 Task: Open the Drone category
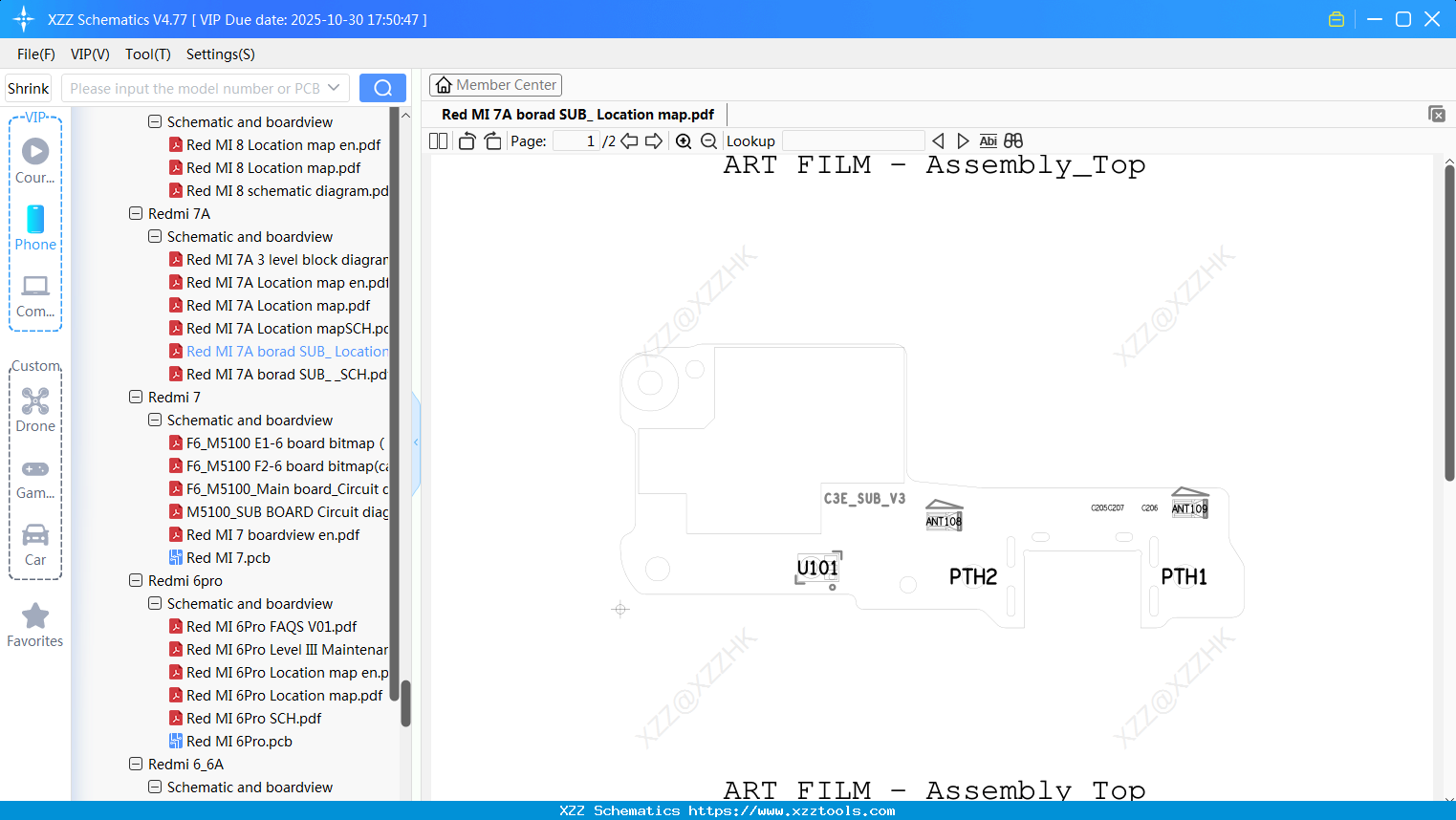click(x=35, y=410)
